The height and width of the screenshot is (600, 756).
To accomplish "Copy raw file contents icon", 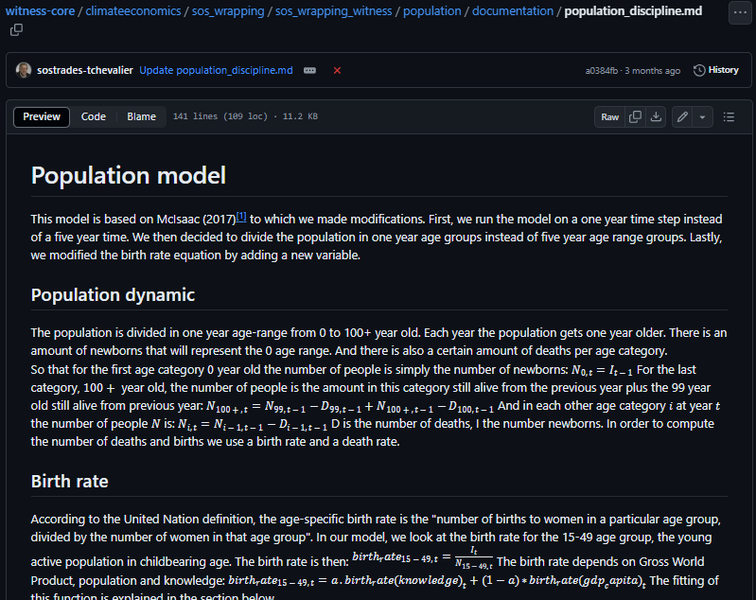I will point(635,117).
